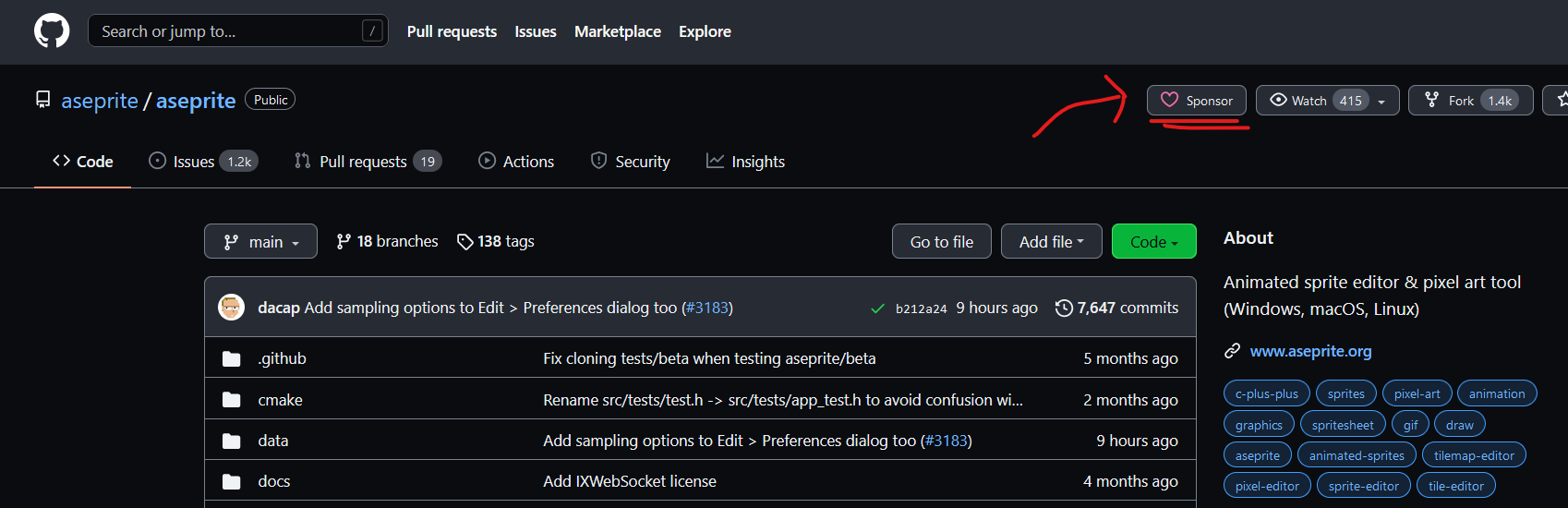Expand the main branch selector
This screenshot has width=1568, height=508.
[260, 242]
